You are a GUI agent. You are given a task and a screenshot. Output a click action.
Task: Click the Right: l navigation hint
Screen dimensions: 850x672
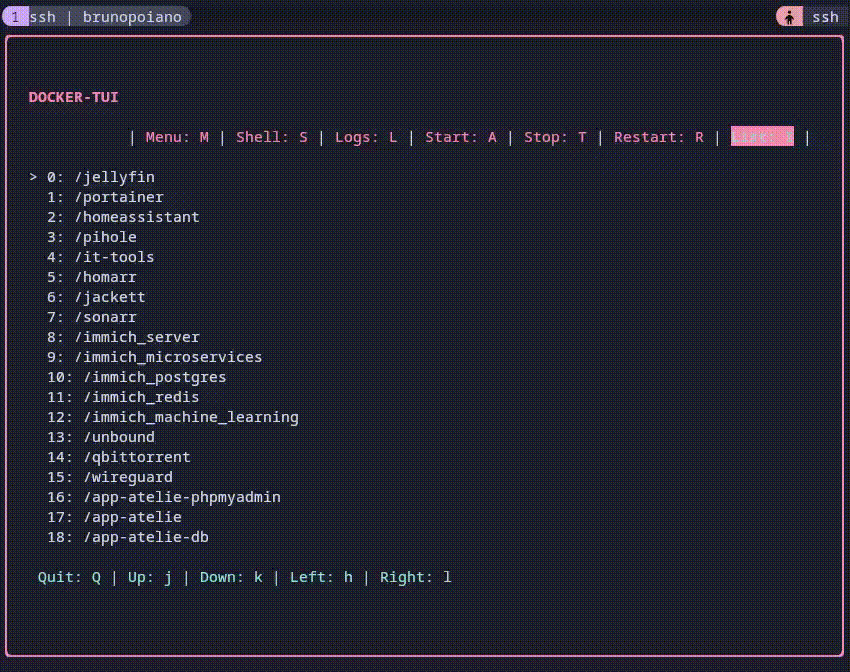[x=418, y=577]
